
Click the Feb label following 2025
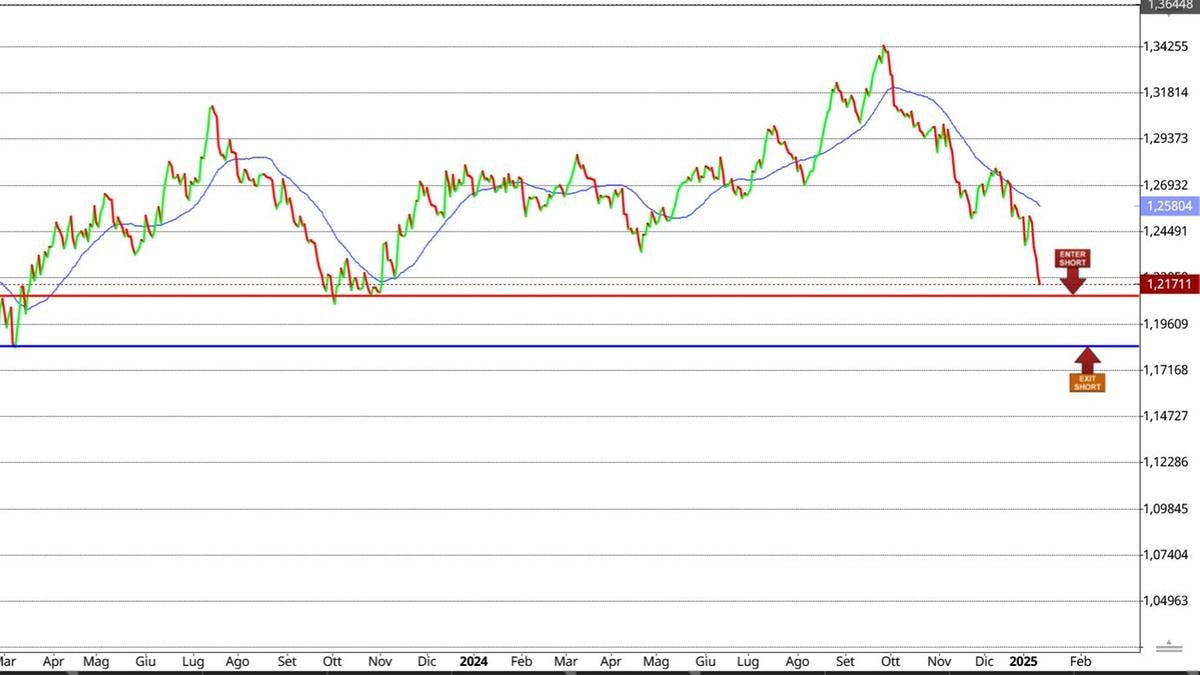coord(1079,662)
